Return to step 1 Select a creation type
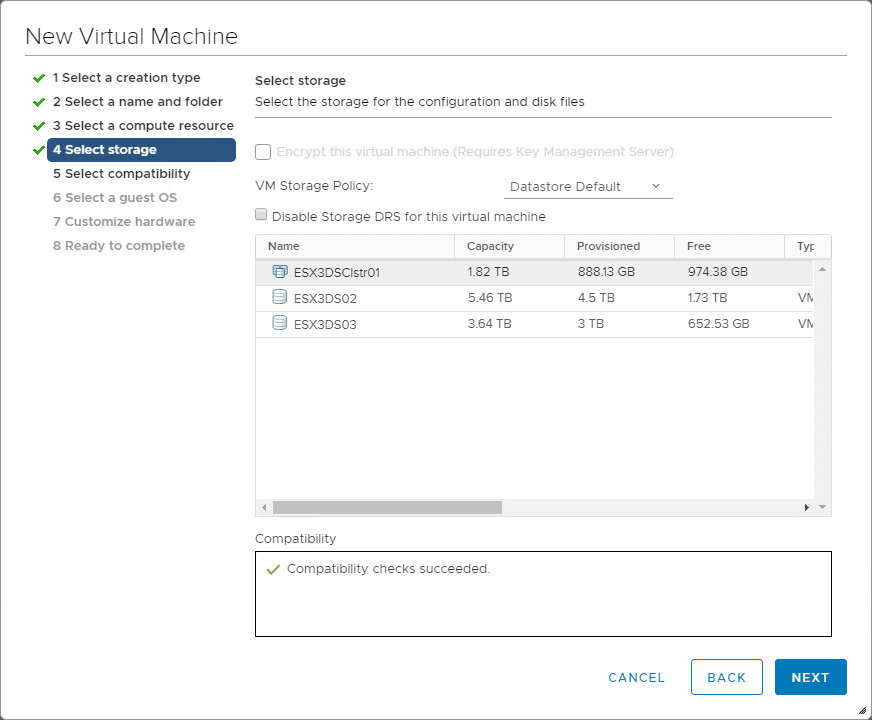Image resolution: width=872 pixels, height=720 pixels. click(126, 78)
